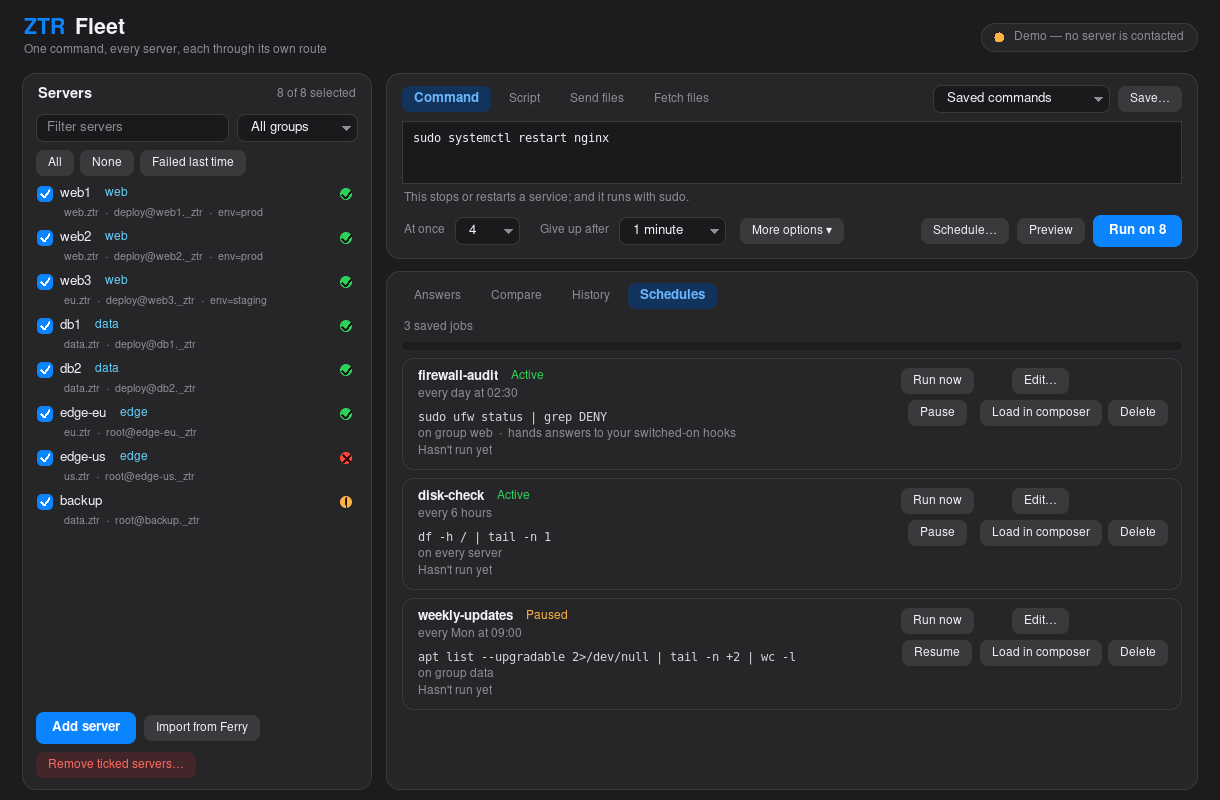Click the green status icon for edge-eu
Screen dimensions: 1220x800
click(x=346, y=414)
